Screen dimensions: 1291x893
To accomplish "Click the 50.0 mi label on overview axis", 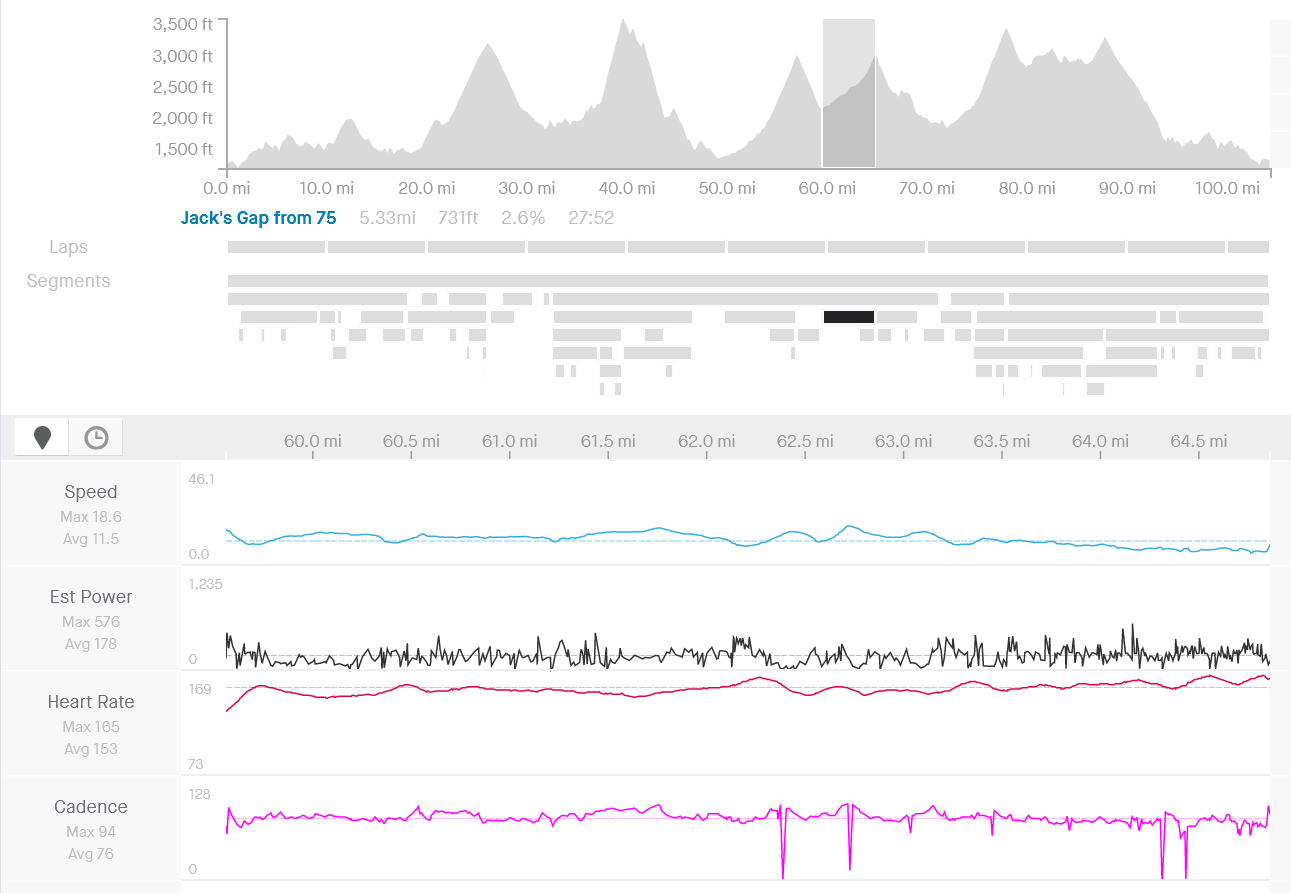I will 727,188.
